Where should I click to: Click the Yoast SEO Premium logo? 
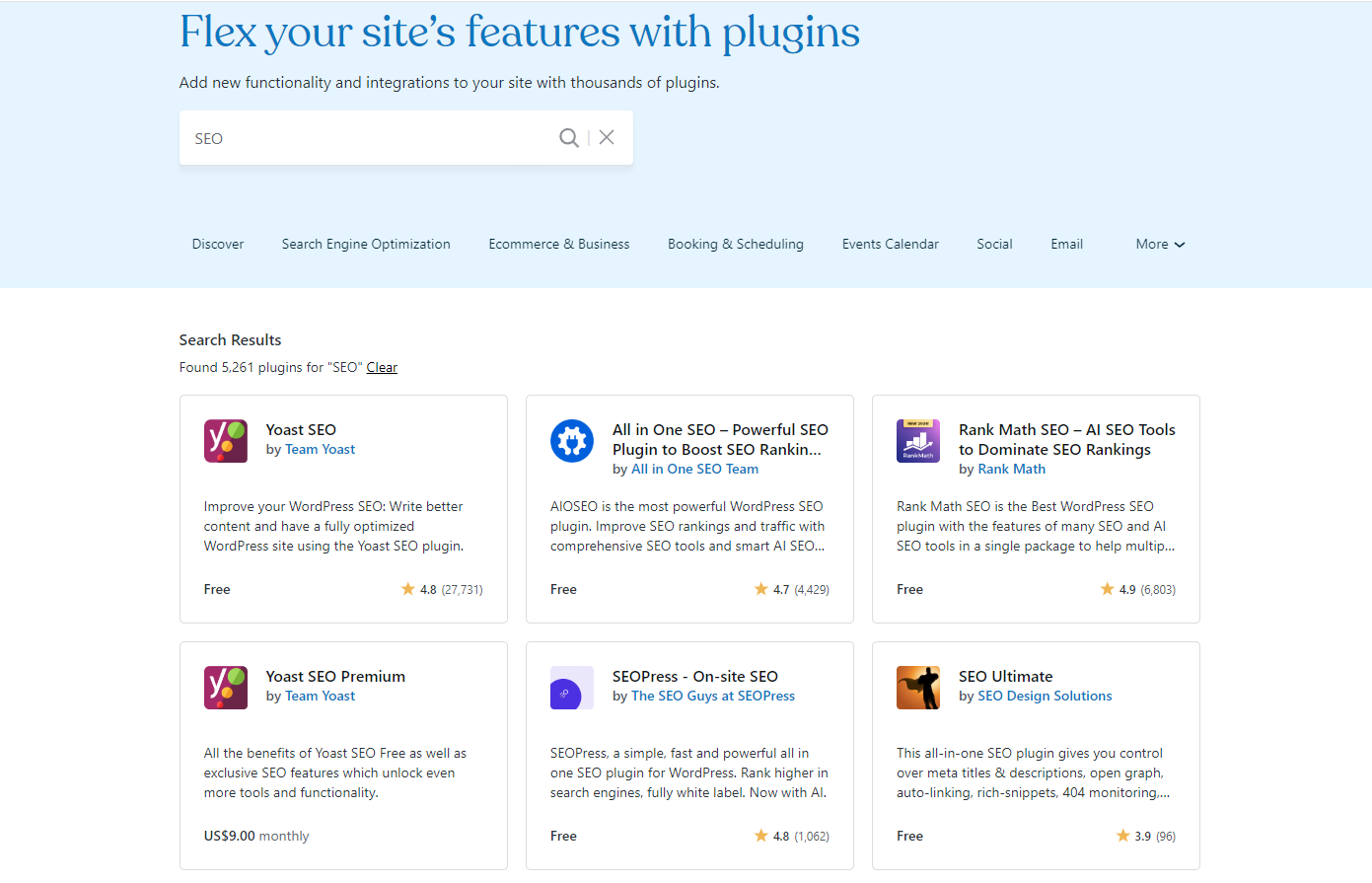[x=226, y=688]
